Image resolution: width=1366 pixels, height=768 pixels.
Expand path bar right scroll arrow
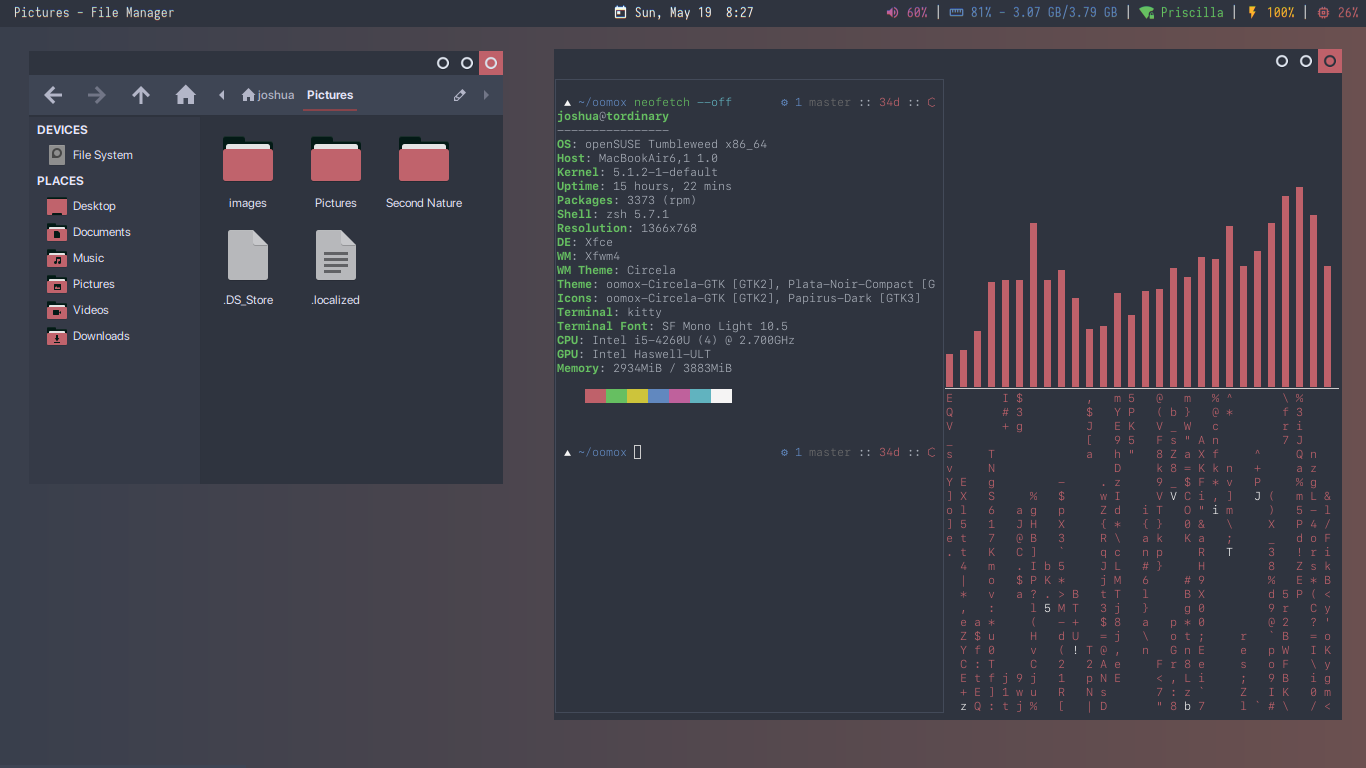(486, 95)
